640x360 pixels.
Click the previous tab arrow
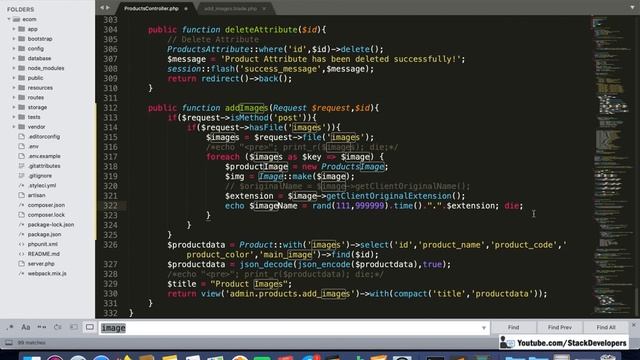pos(102,7)
